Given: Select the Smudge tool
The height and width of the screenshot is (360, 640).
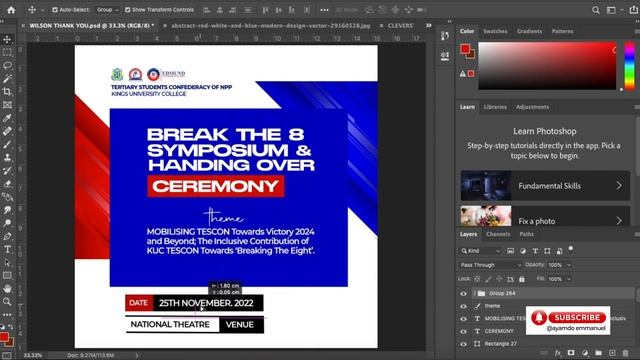Looking at the screenshot, I should point(7,210).
